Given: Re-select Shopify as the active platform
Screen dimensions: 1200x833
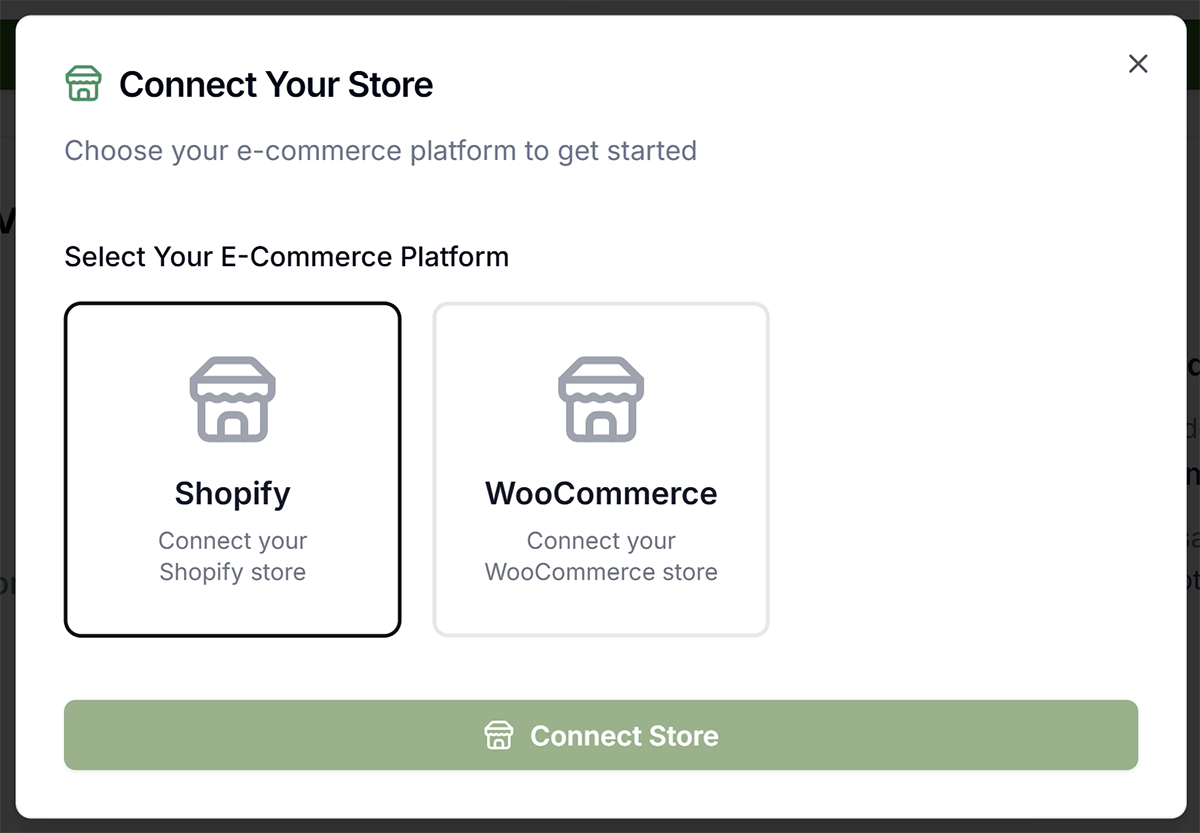Looking at the screenshot, I should click(x=232, y=468).
